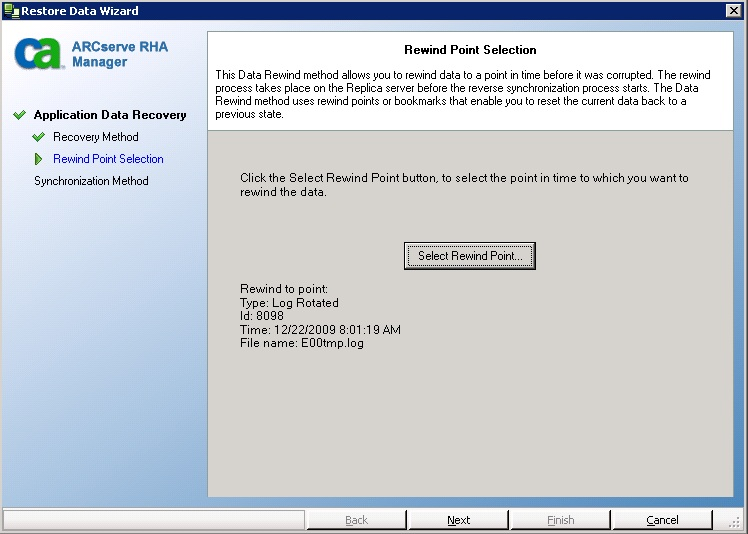Click the Rewind Point Selection arrow icon
This screenshot has width=748, height=534.
tap(39, 159)
